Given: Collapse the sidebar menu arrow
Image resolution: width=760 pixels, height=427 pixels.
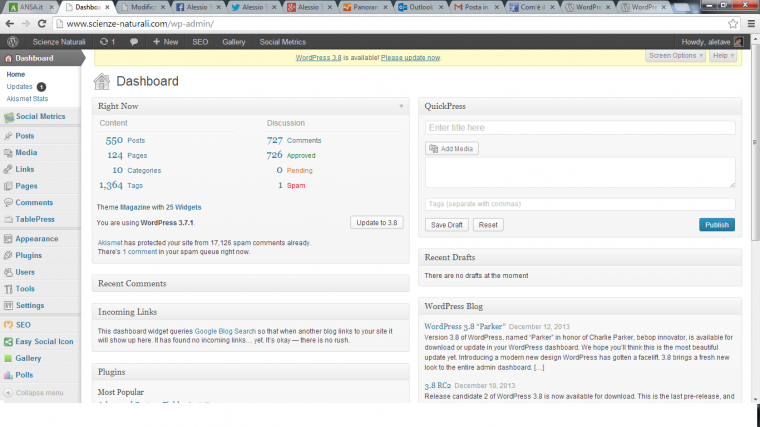Looking at the screenshot, I should pyautogui.click(x=8, y=393).
